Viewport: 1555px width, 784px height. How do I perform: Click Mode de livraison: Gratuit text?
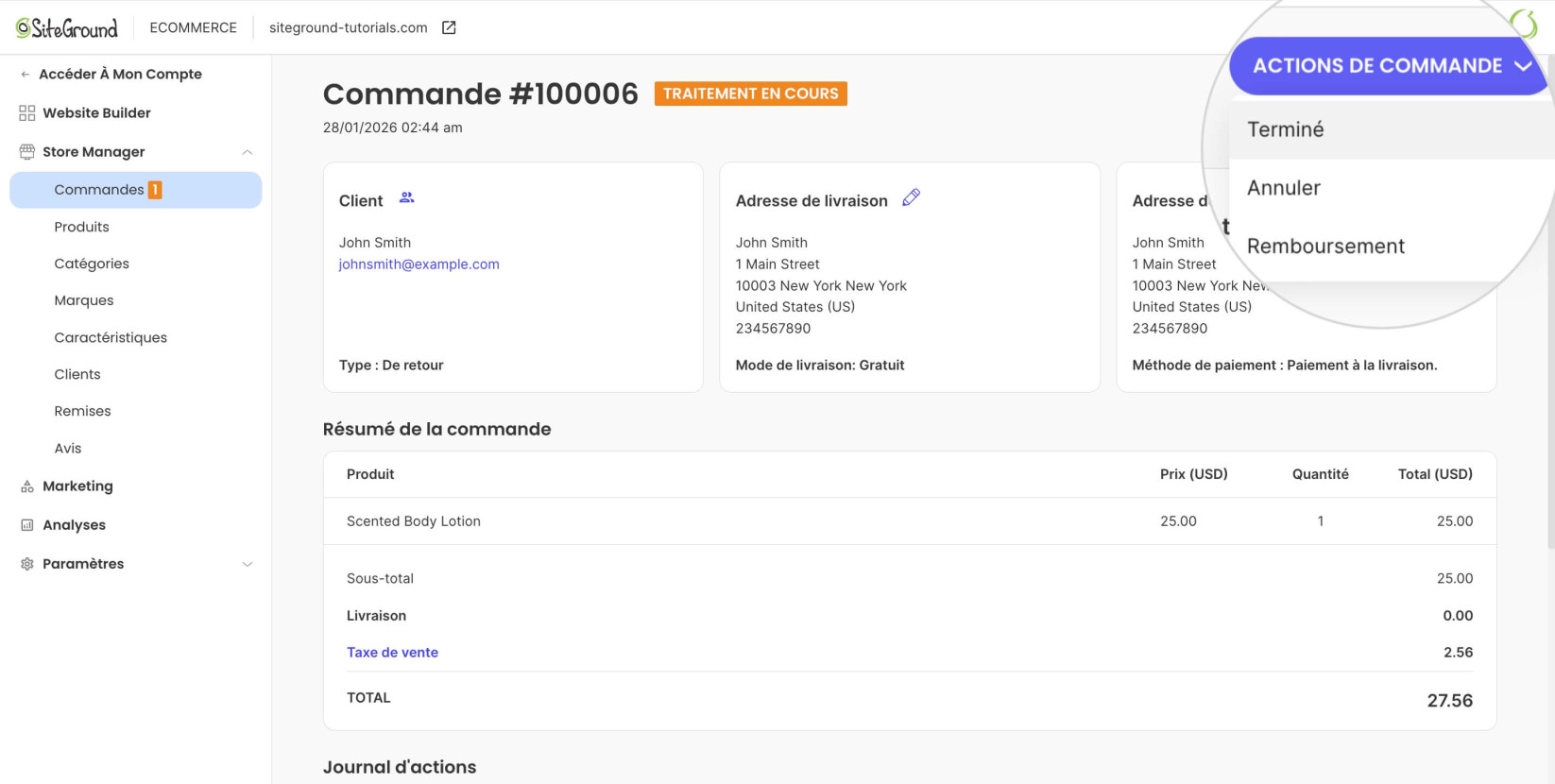pos(820,366)
